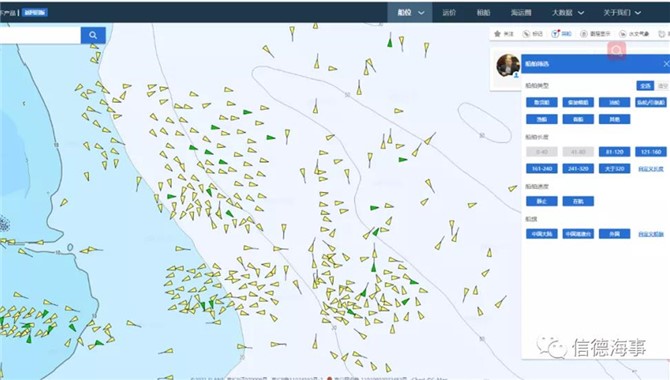Open the 海运圈 navigation menu item
The width and height of the screenshot is (670, 380).
coord(521,12)
